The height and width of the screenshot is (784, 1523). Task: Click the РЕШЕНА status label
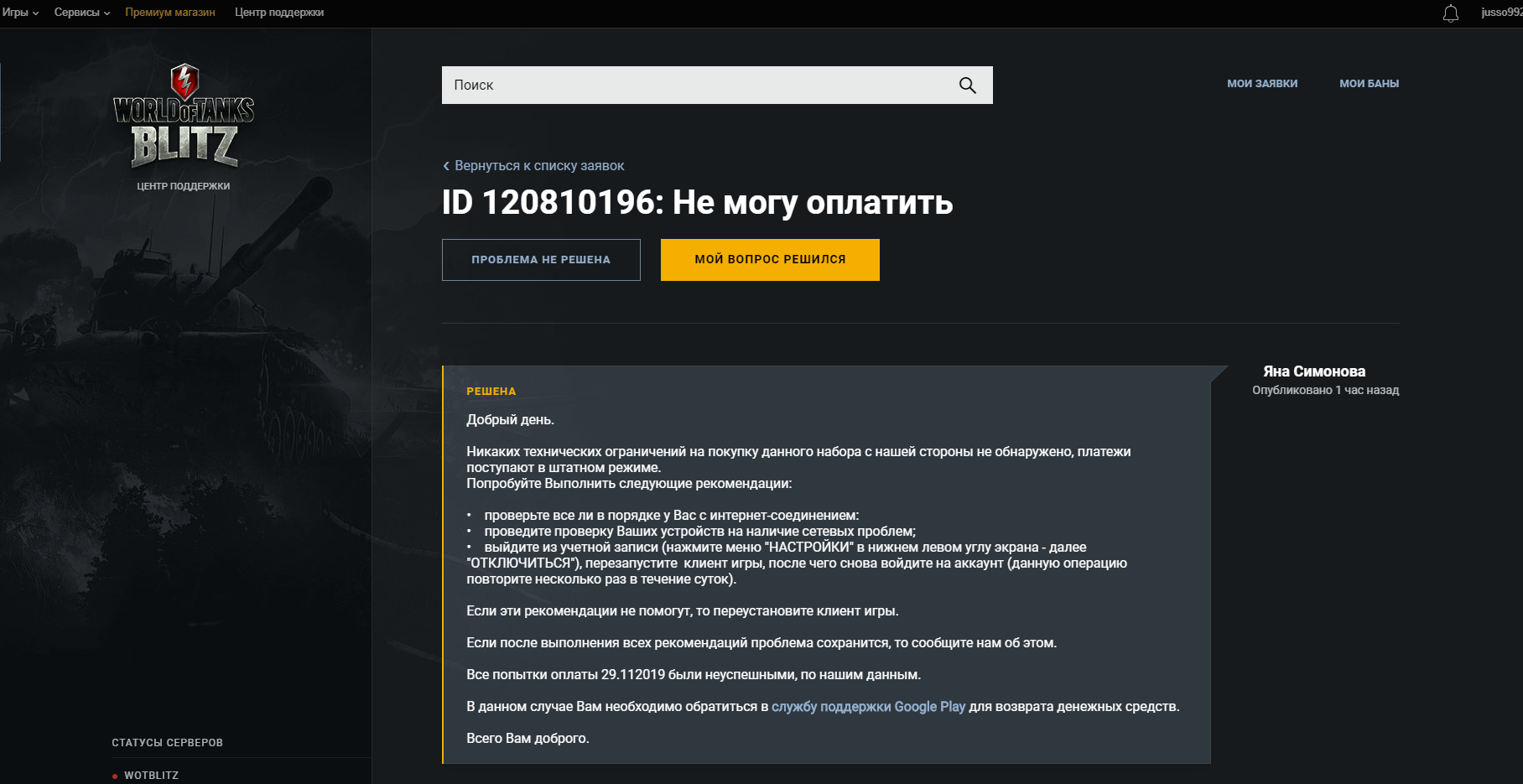pos(491,392)
